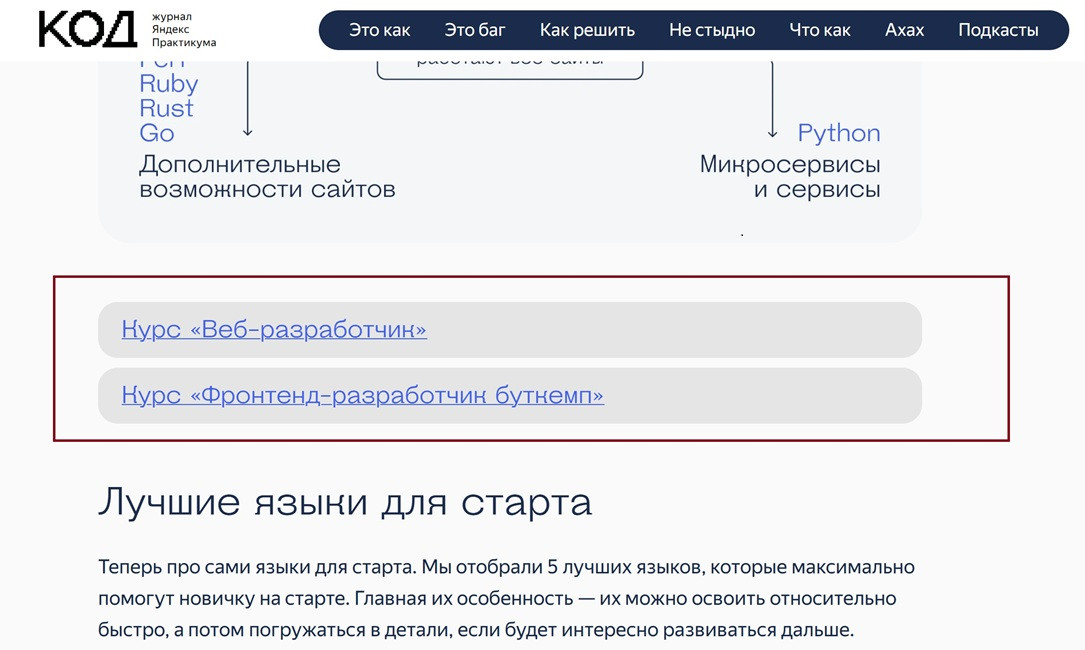Visit the «Ахах» menu section
This screenshot has width=1085, height=650.
coord(904,30)
